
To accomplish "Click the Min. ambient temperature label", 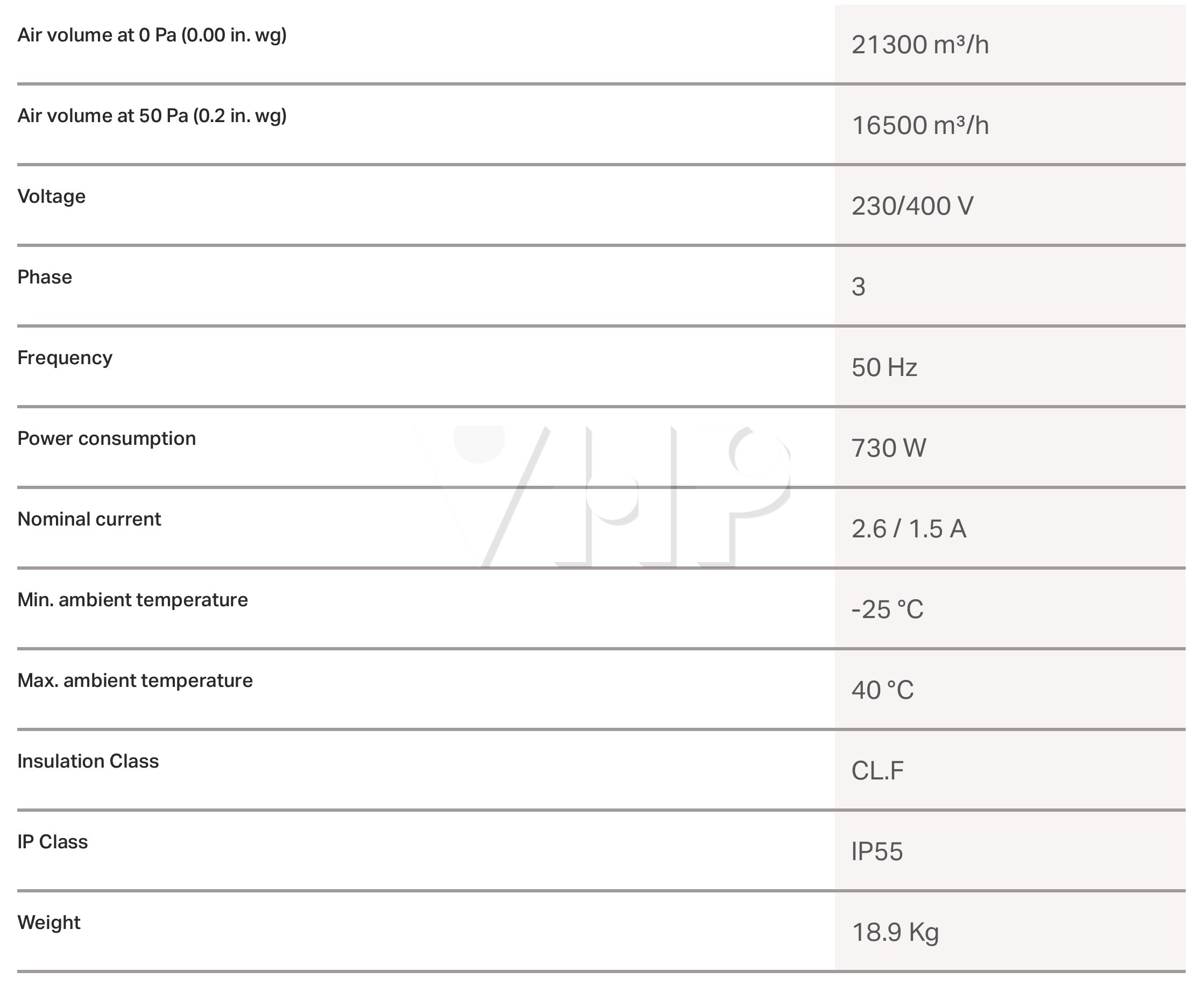I will [133, 600].
